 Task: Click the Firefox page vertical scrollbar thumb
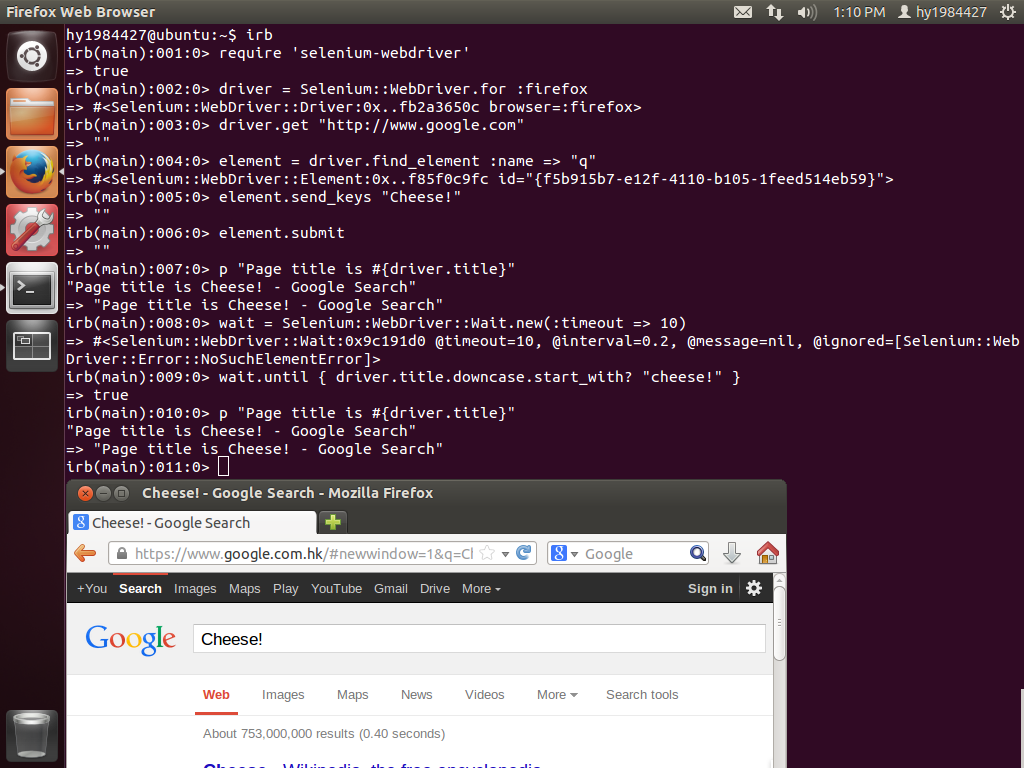[x=779, y=623]
